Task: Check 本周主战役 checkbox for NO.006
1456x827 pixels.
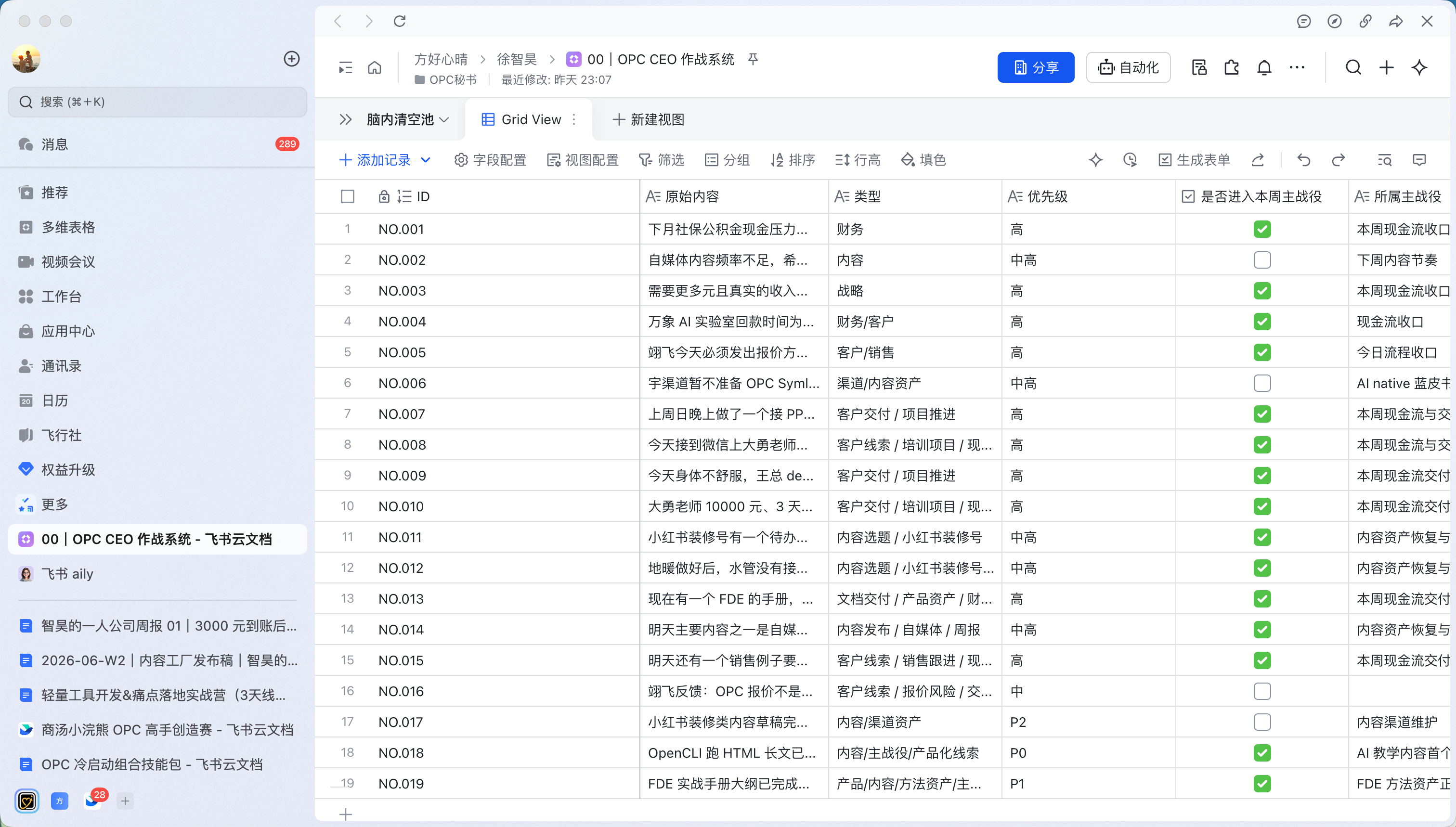Action: point(1262,383)
